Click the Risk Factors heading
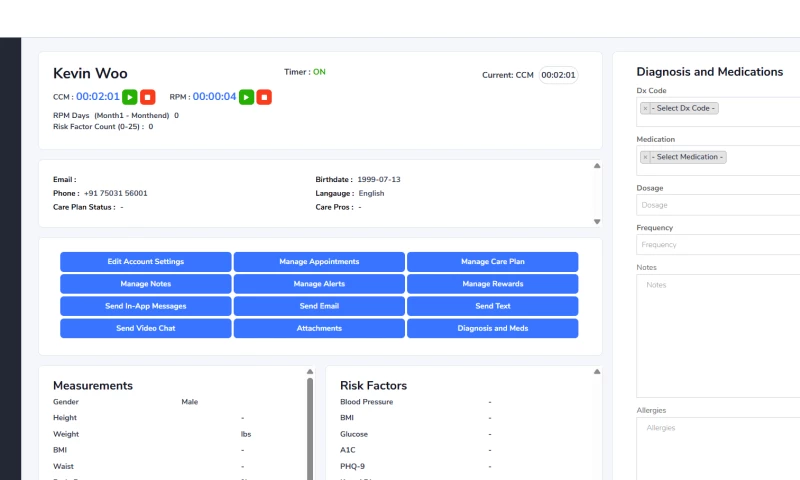 coord(373,386)
